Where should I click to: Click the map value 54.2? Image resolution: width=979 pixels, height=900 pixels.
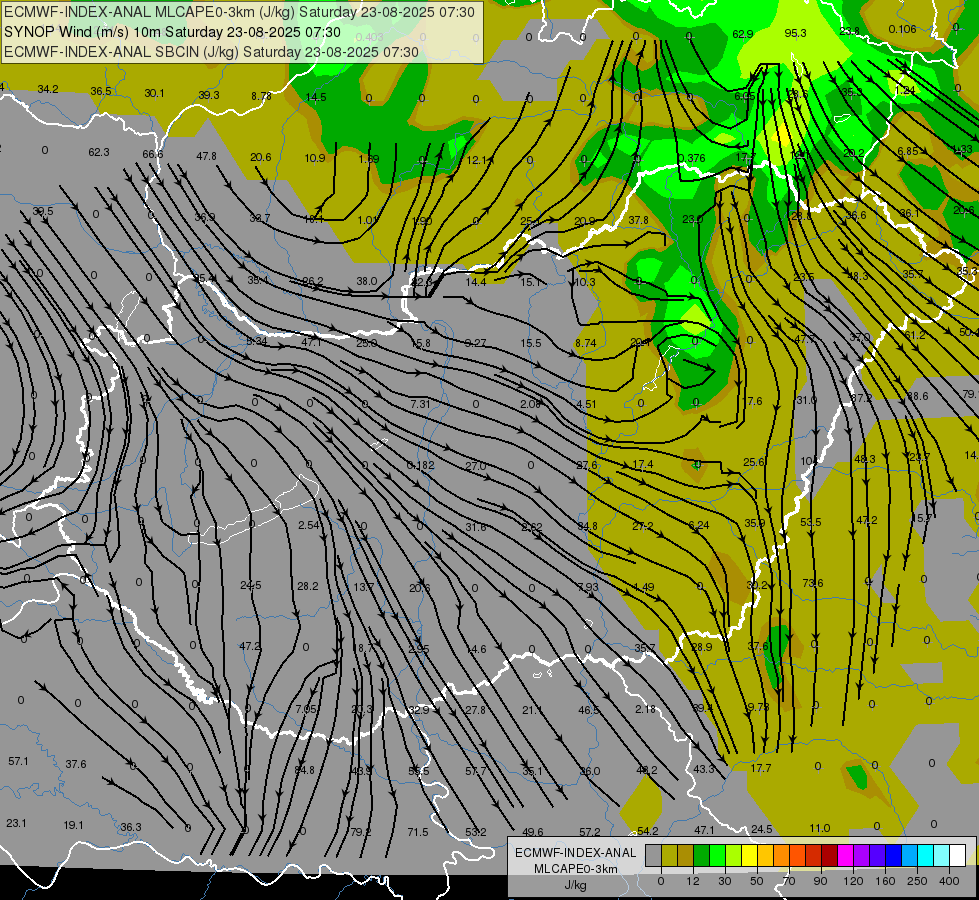pos(647,831)
